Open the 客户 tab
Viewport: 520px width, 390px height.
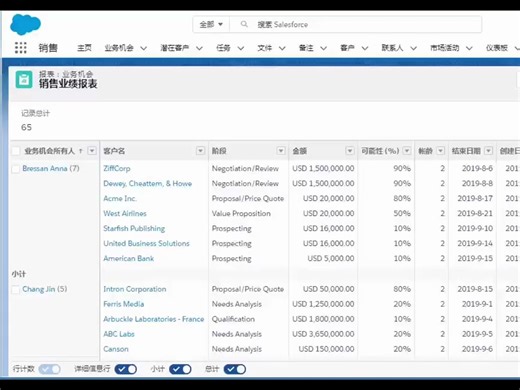pyautogui.click(x=347, y=48)
